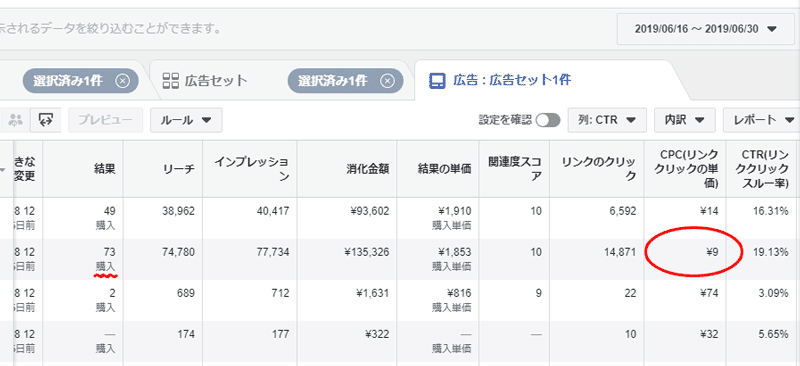Screen dimensions: 800x366
Task: Open the date range 2019/06/16 dropdown
Action: [705, 29]
